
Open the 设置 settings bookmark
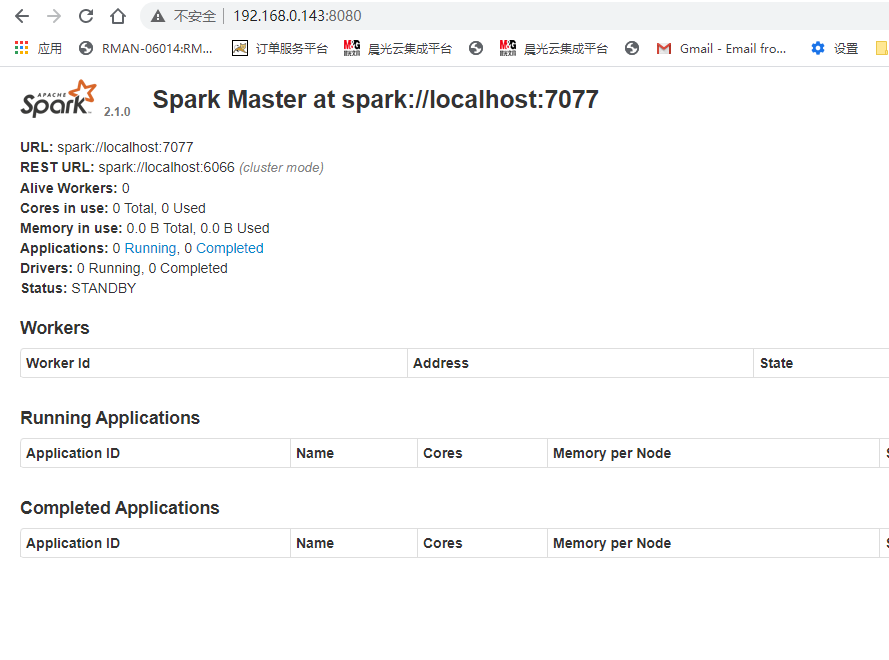835,49
